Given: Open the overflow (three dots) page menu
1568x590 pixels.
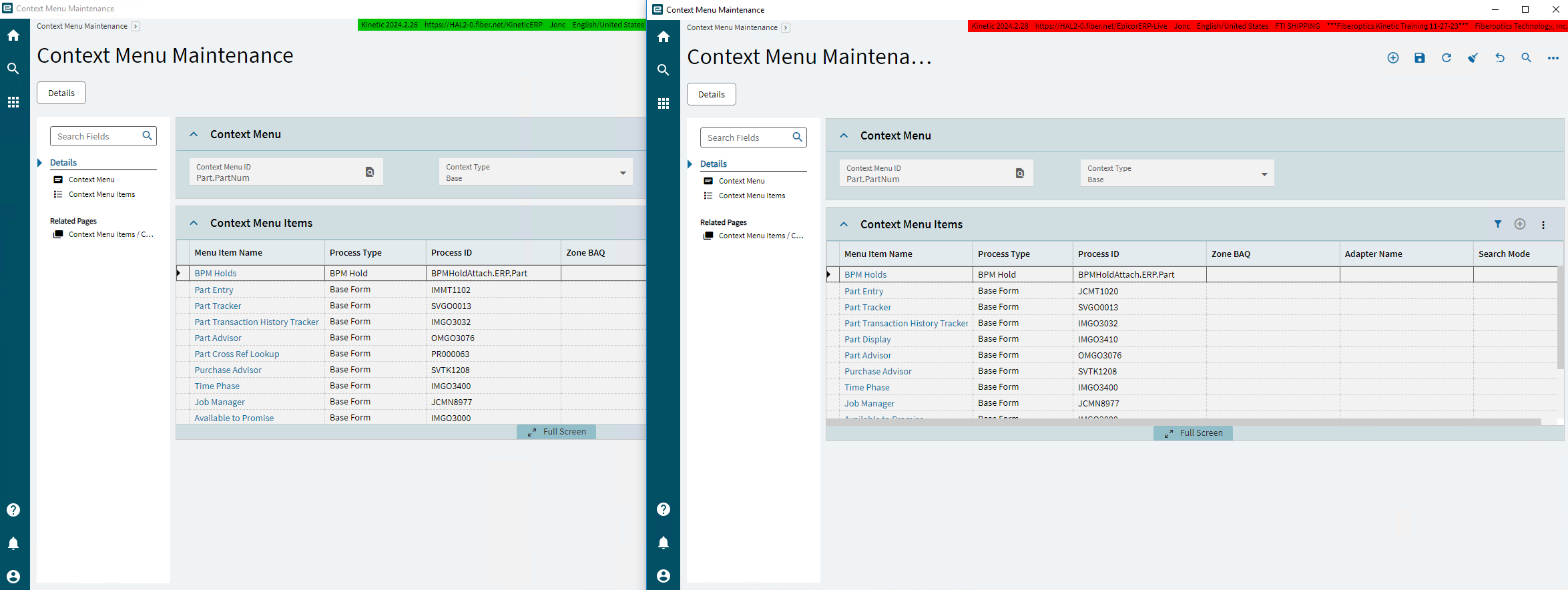Looking at the screenshot, I should (x=1553, y=58).
